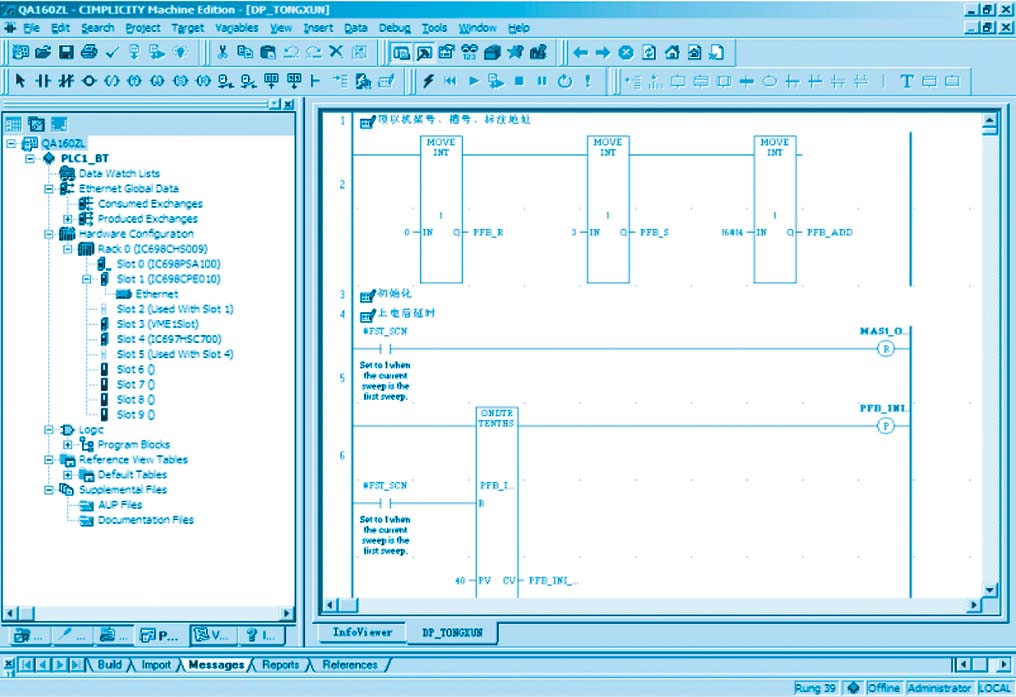Pause execution with the pause icon

click(542, 81)
